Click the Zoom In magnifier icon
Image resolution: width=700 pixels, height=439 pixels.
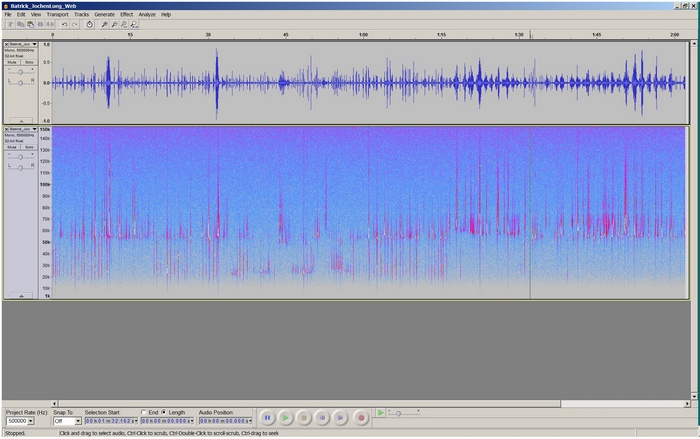104,25
